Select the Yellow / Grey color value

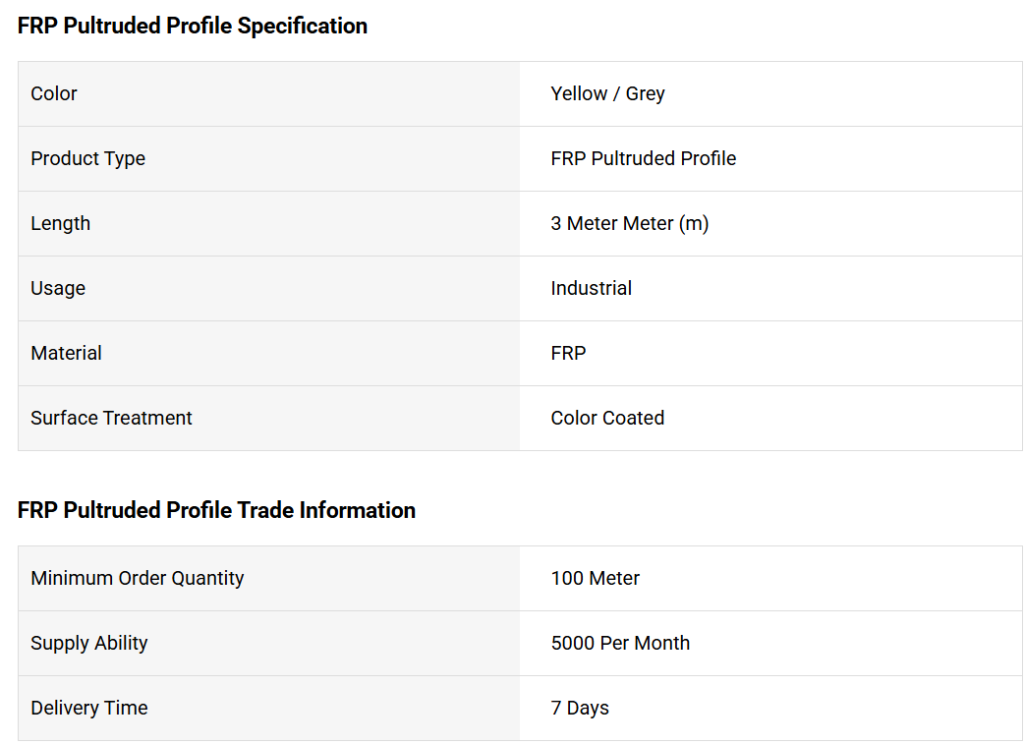pyautogui.click(x=607, y=94)
